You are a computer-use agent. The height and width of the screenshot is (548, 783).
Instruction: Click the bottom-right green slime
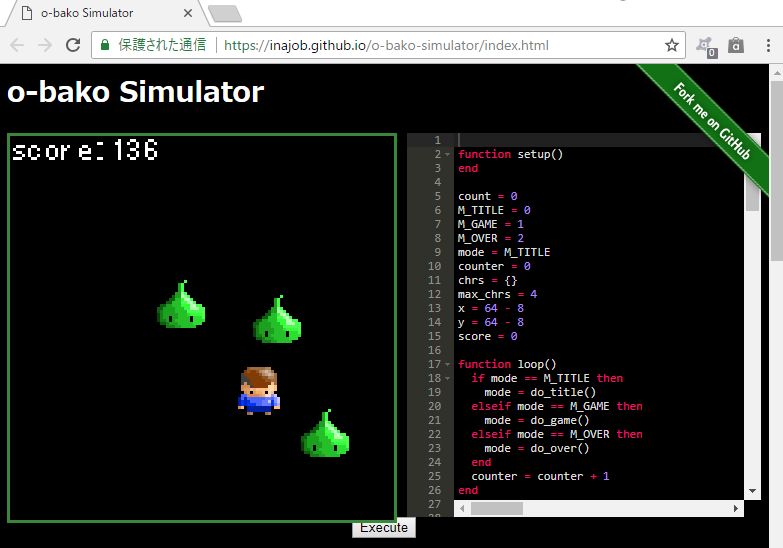click(325, 433)
